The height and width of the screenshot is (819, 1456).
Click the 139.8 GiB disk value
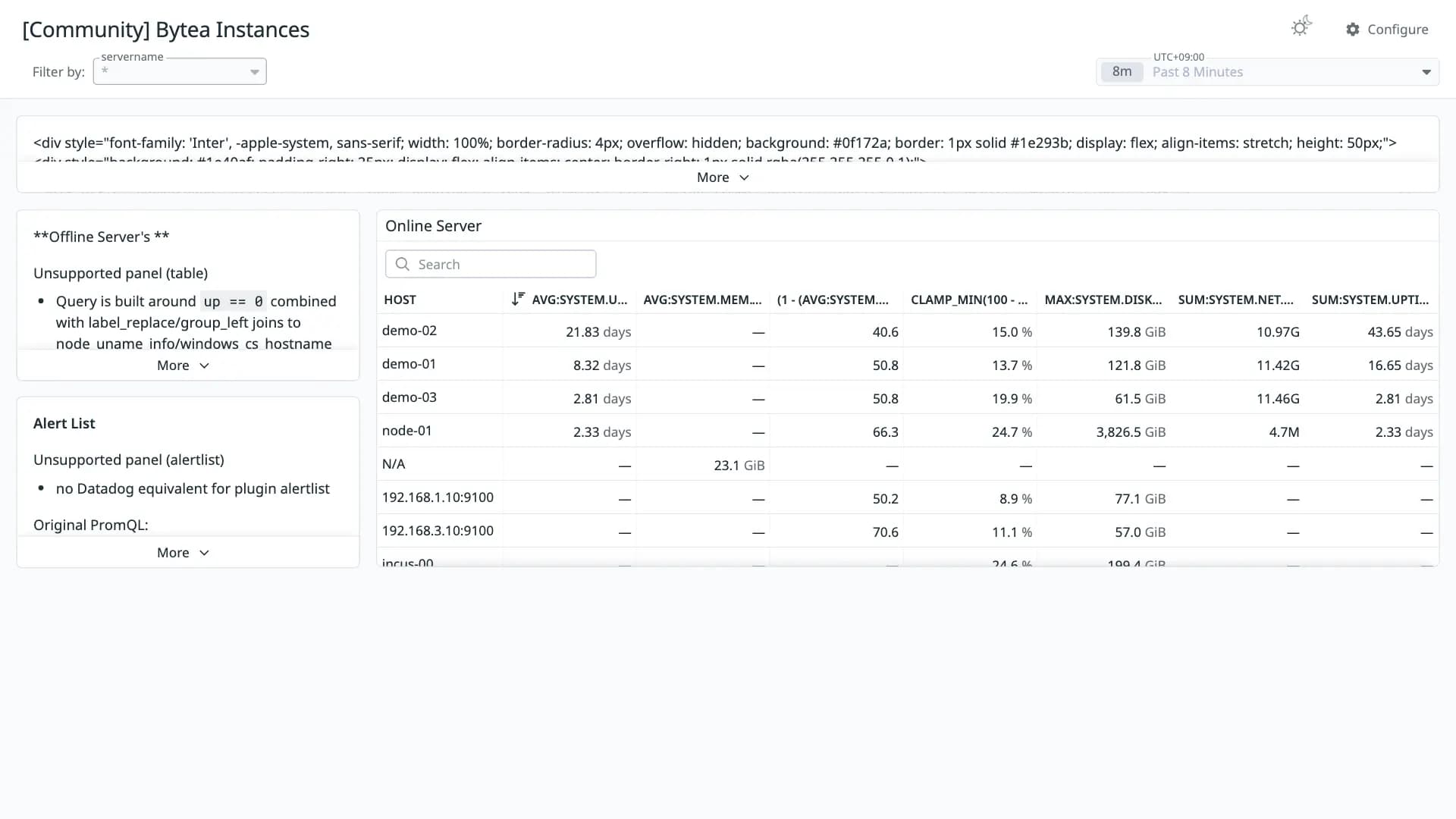[1136, 332]
